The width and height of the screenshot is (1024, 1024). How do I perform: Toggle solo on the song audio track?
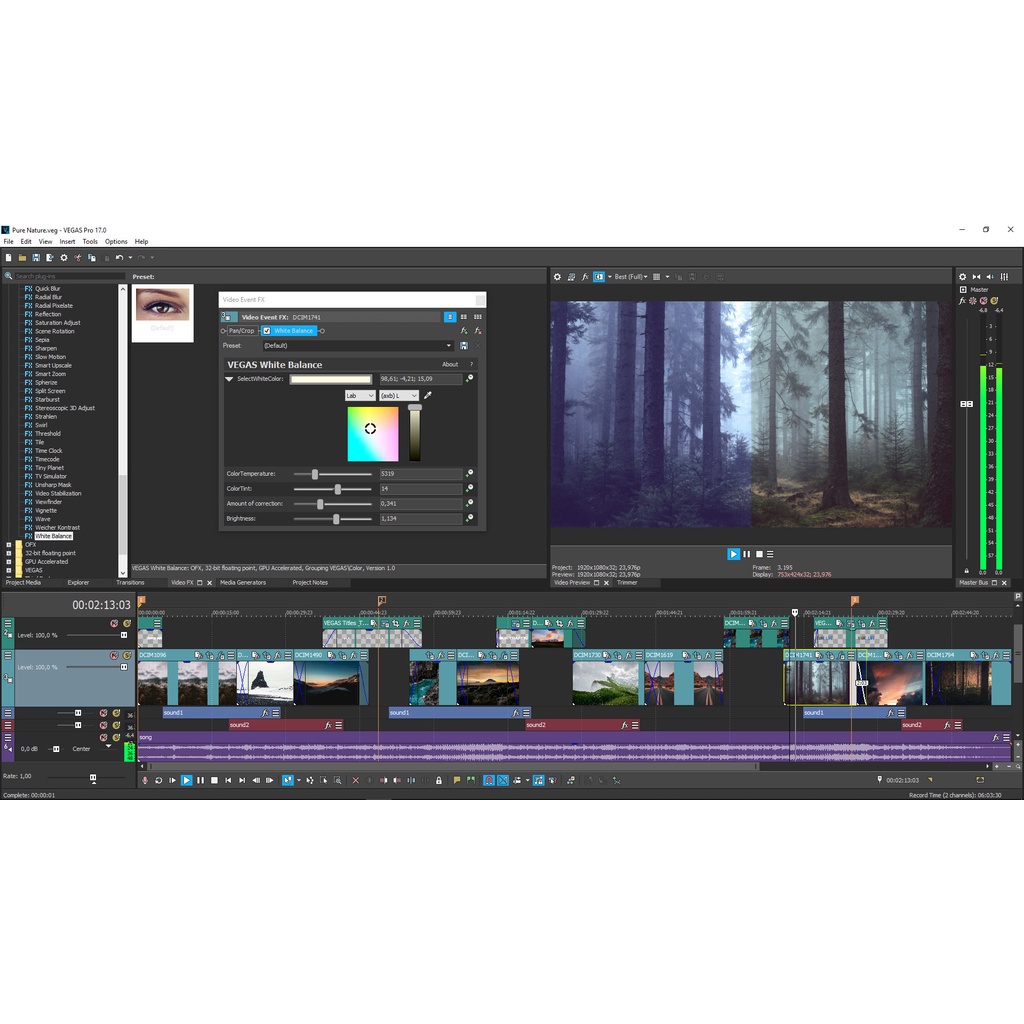[115, 738]
